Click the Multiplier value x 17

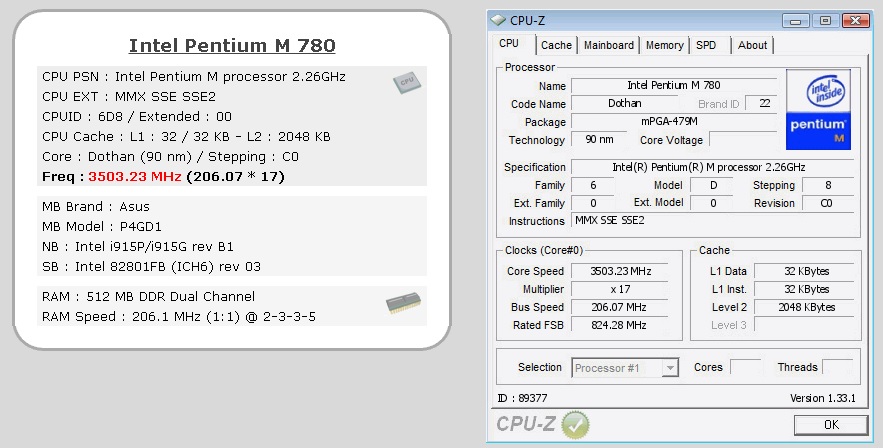(619, 289)
